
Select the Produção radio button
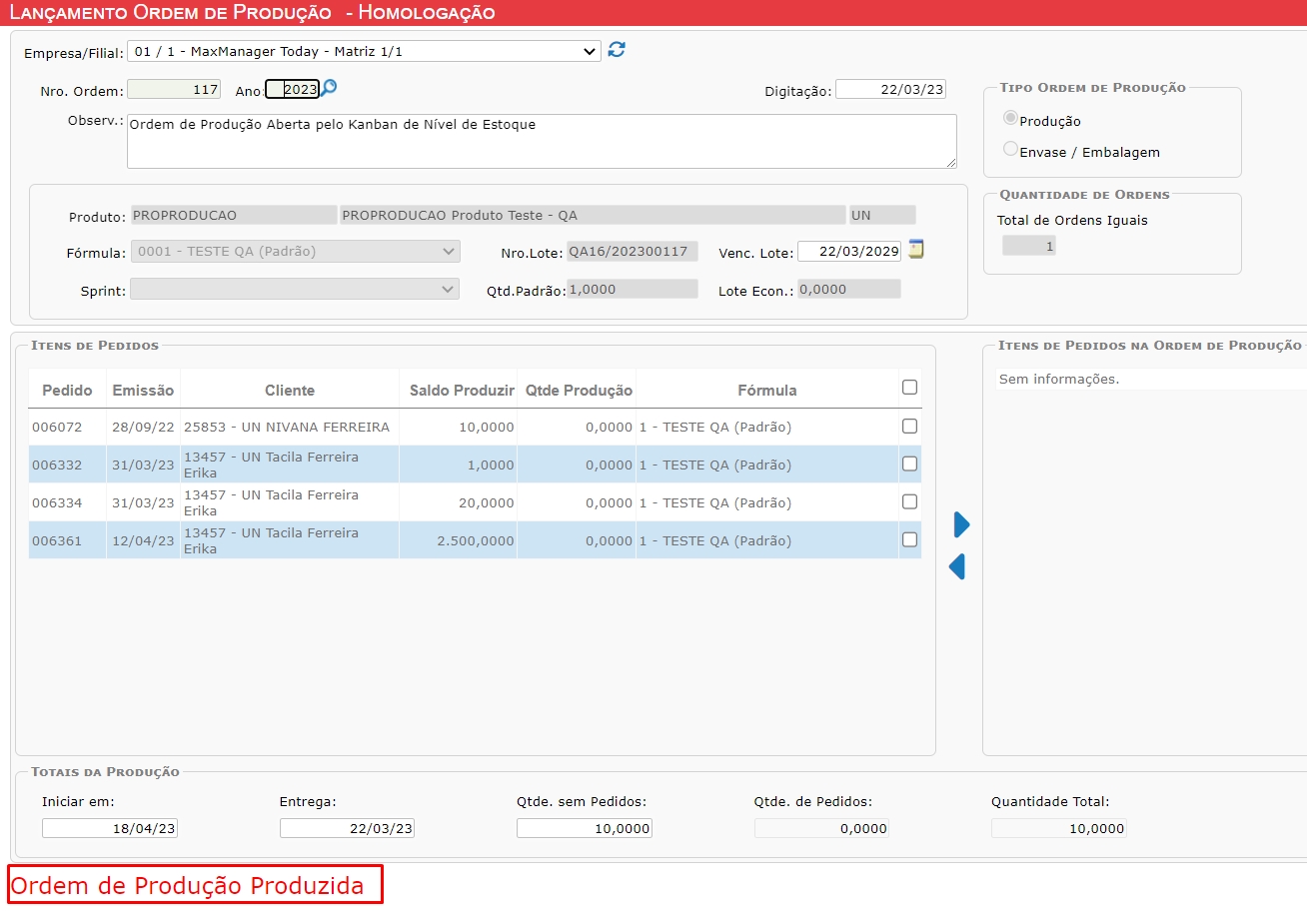[1010, 118]
